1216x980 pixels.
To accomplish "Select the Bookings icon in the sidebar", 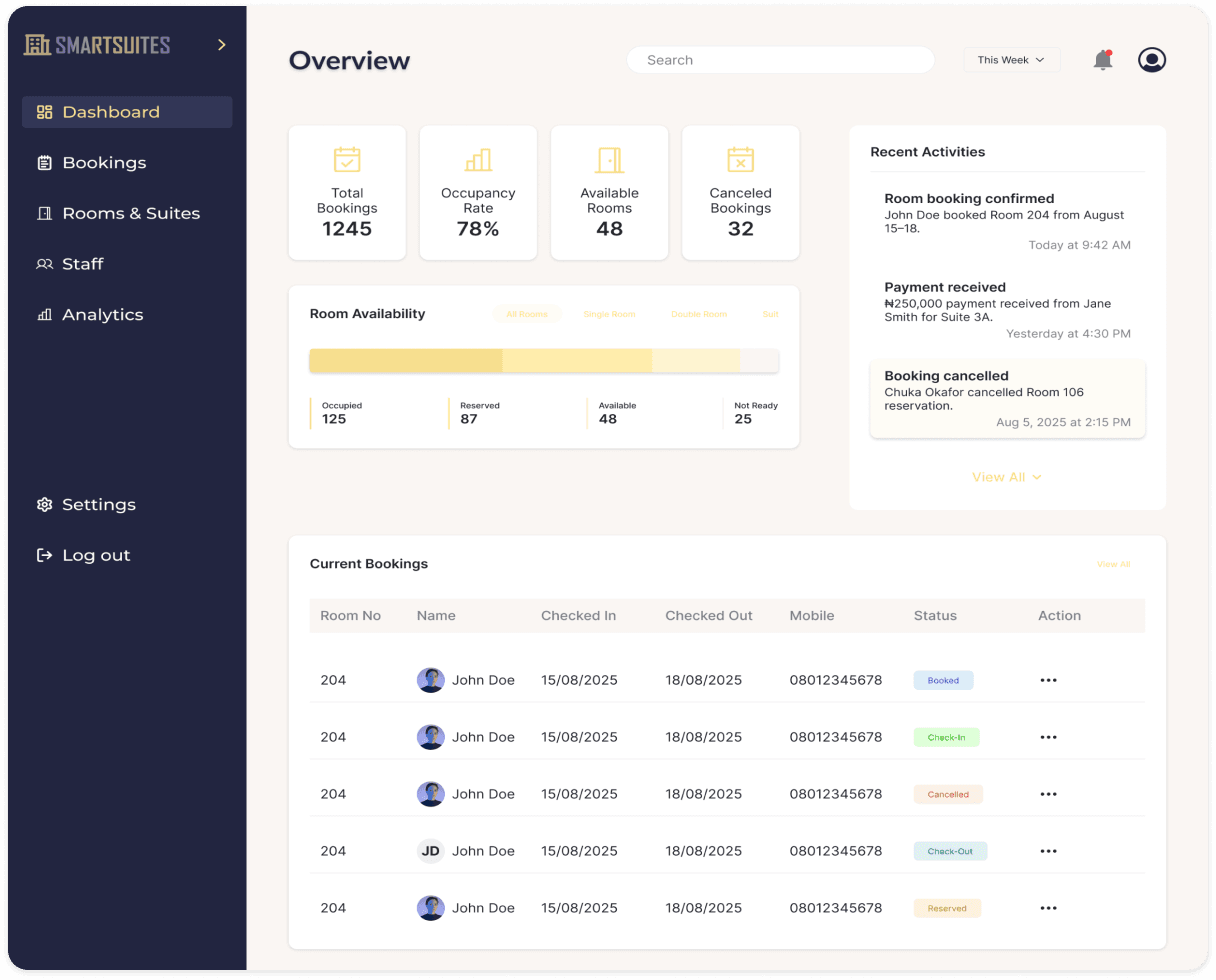I will [43, 162].
